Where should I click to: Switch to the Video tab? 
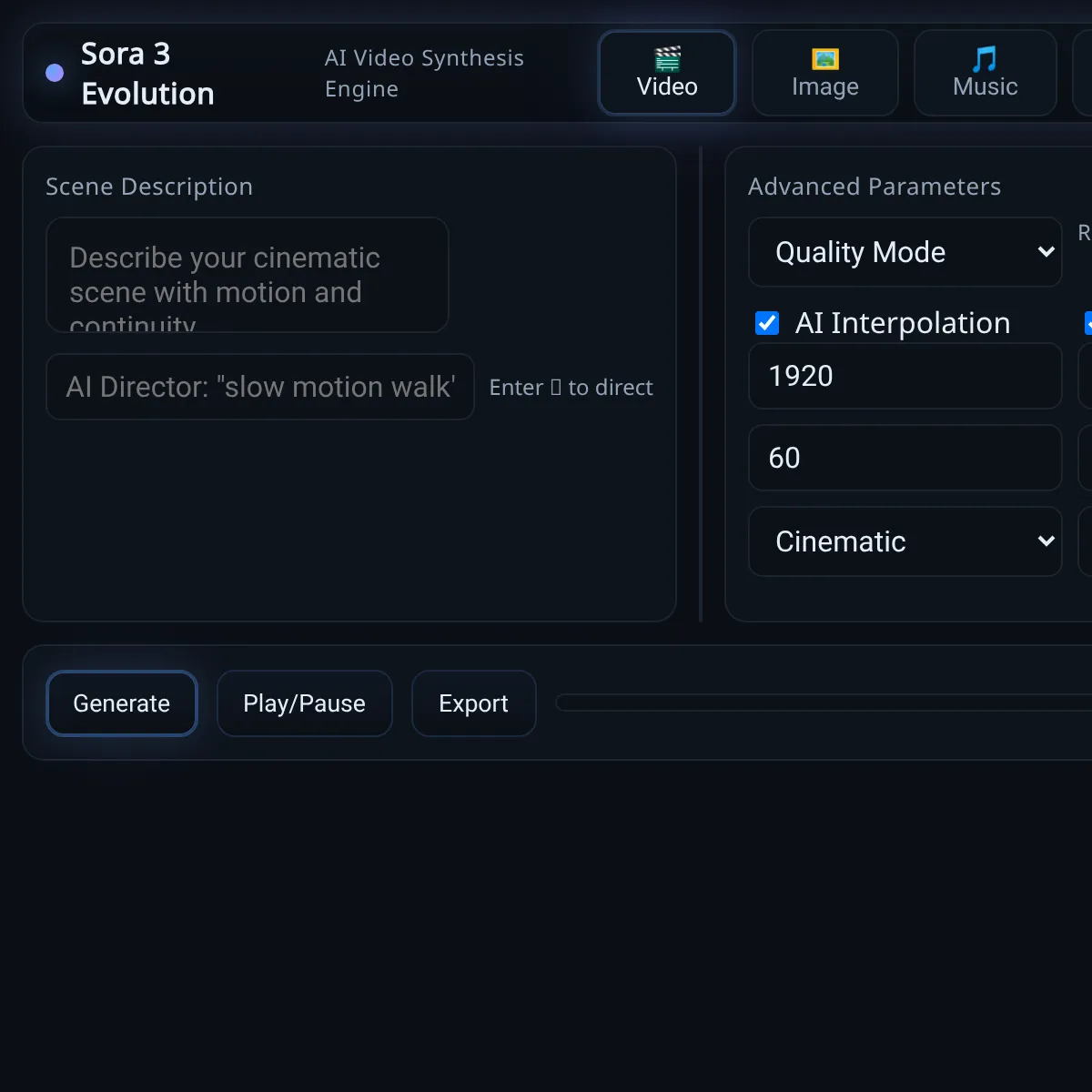point(667,73)
